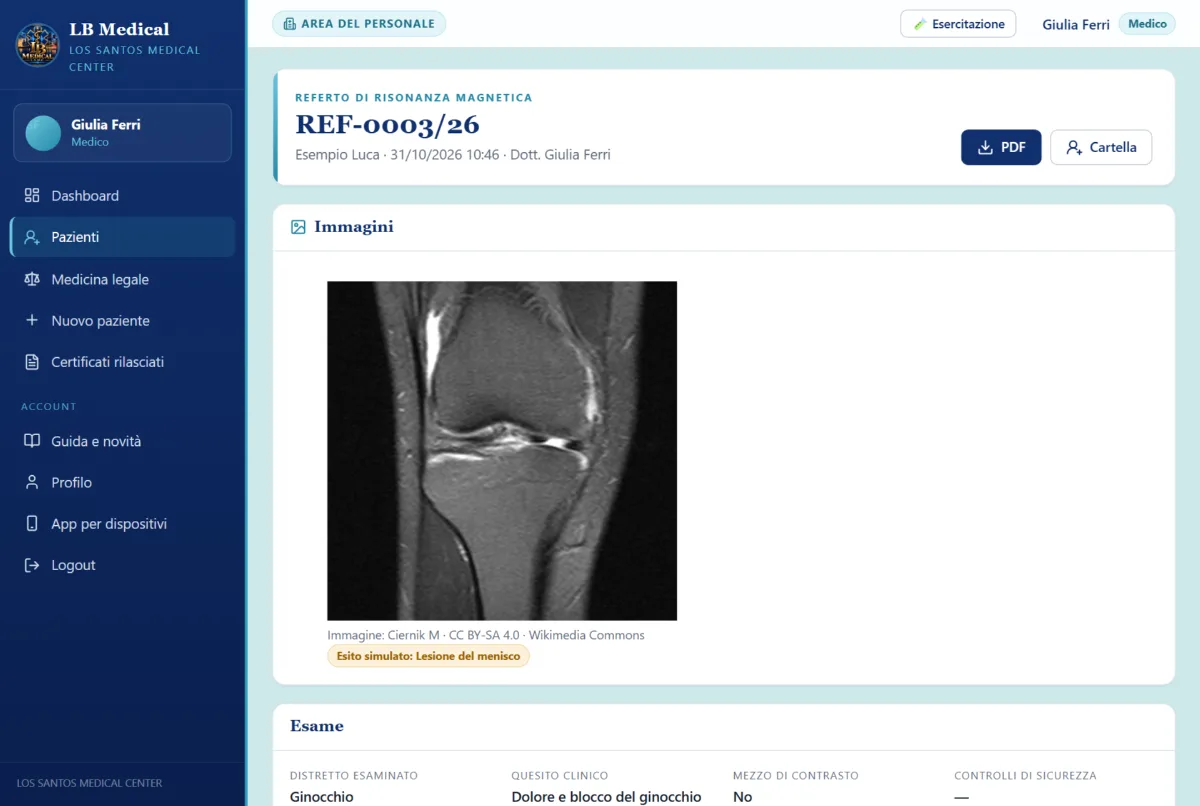1200x806 pixels.
Task: Click the Certificati rilasciati document icon
Action: coord(32,362)
